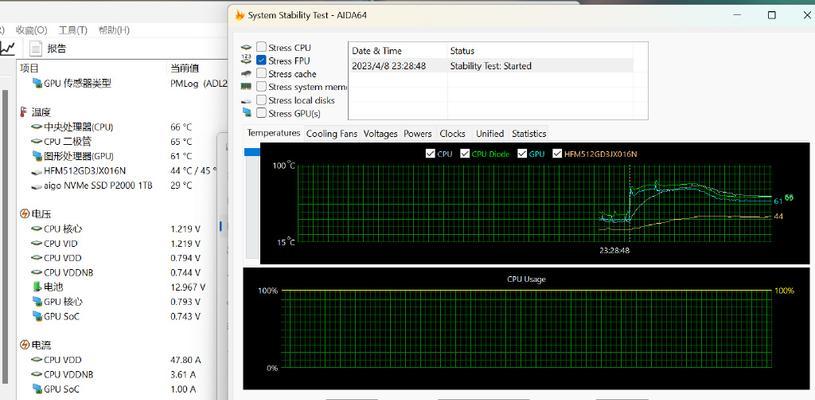Maximize the System Stability Test window
This screenshot has width=815, height=400.
pos(772,15)
